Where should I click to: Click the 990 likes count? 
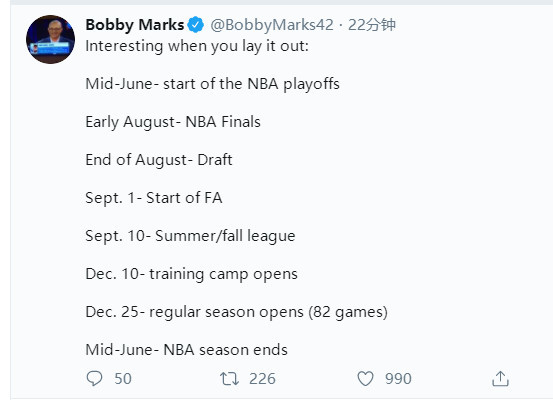click(398, 379)
